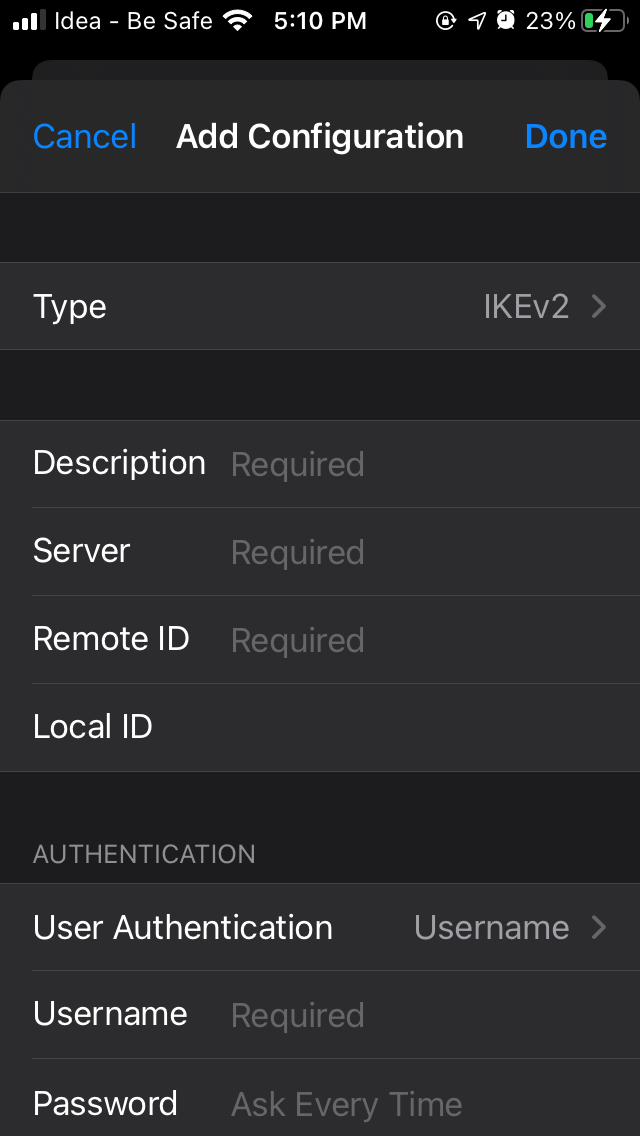The width and height of the screenshot is (640, 1136).
Task: Select the Remote ID field
Action: pos(420,640)
